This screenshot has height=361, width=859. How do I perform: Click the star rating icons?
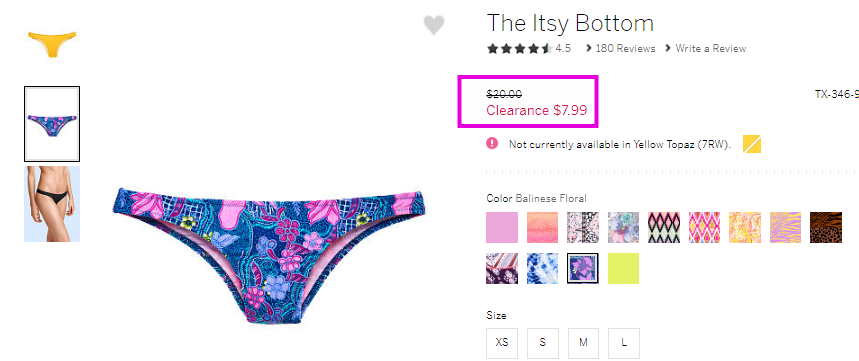tap(519, 49)
